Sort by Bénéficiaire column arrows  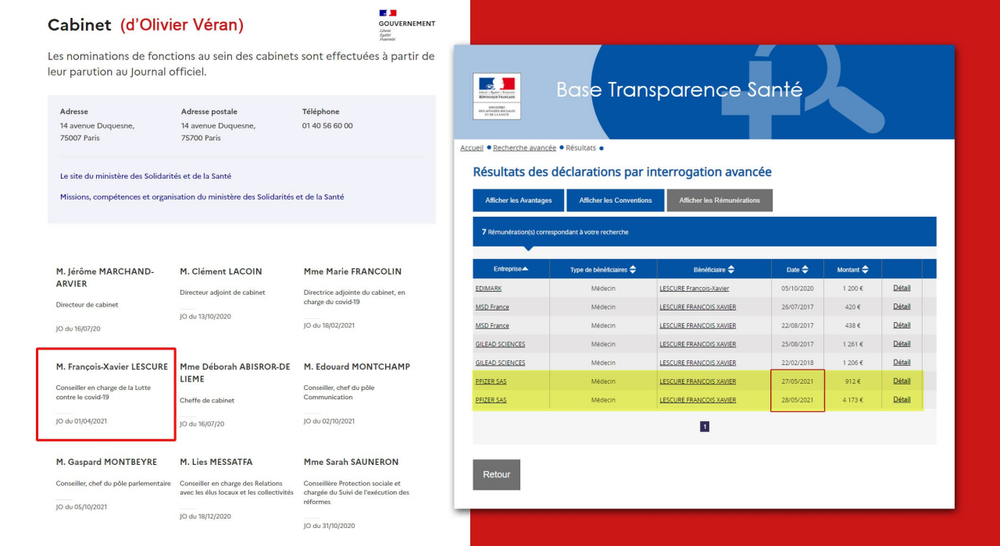pos(731,270)
